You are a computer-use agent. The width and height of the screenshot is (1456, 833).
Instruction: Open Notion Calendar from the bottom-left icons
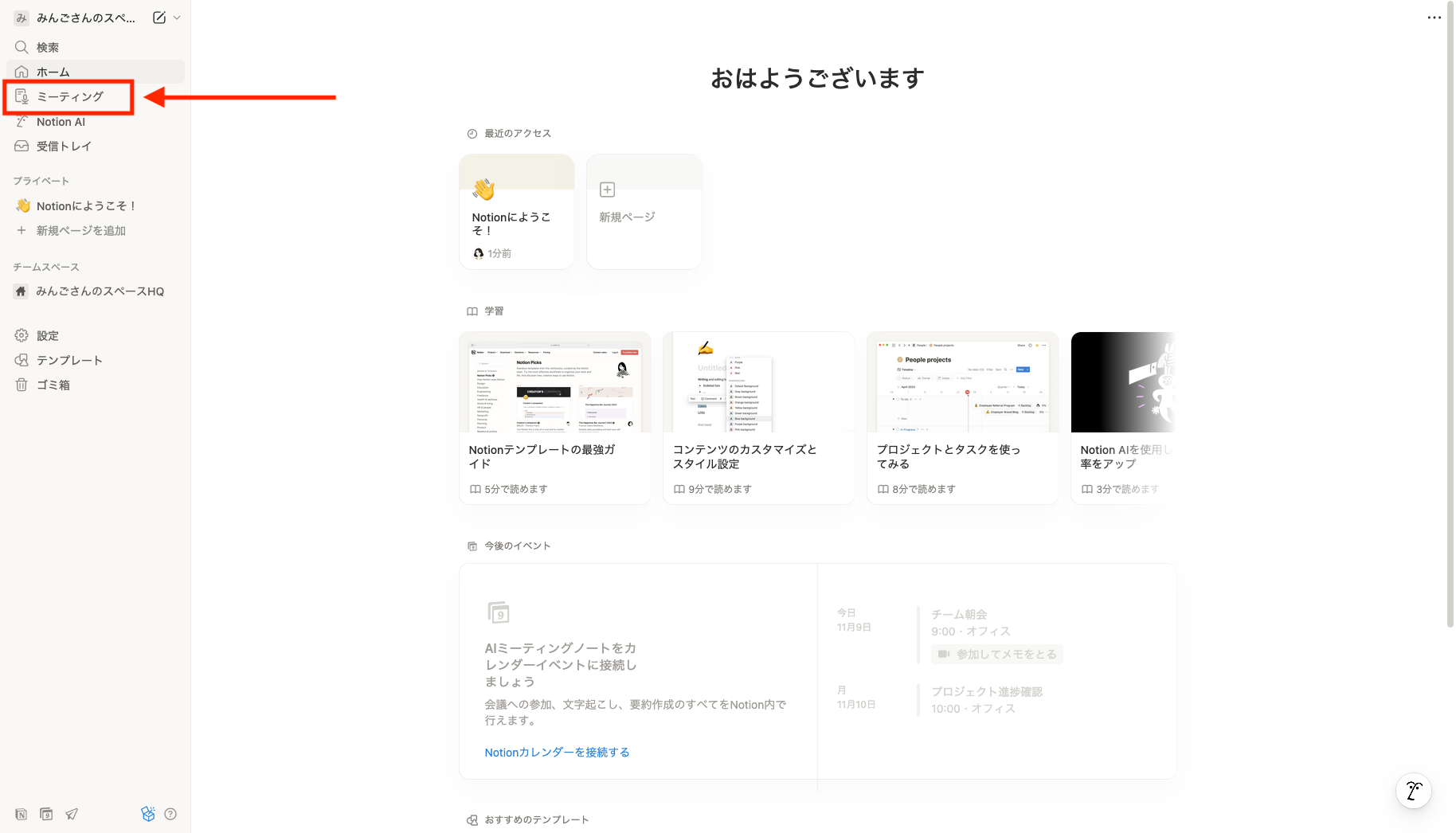[x=46, y=813]
